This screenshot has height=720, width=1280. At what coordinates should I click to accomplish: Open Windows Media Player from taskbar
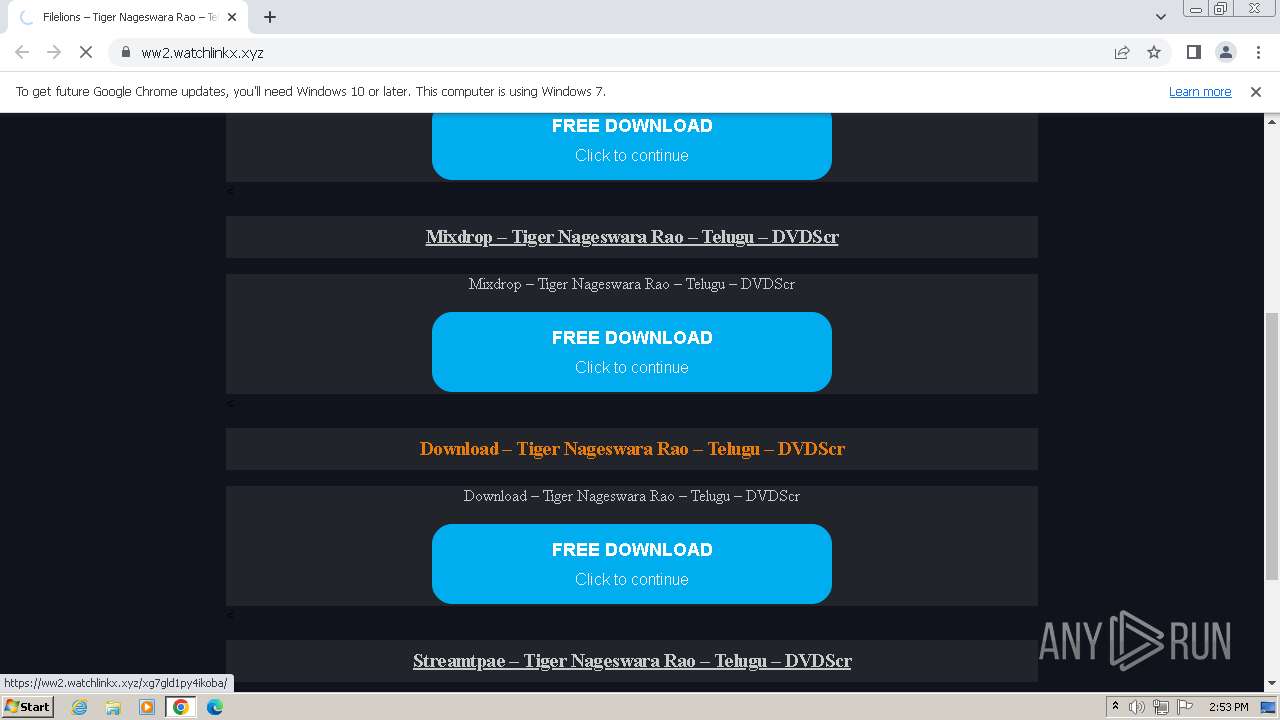(147, 707)
